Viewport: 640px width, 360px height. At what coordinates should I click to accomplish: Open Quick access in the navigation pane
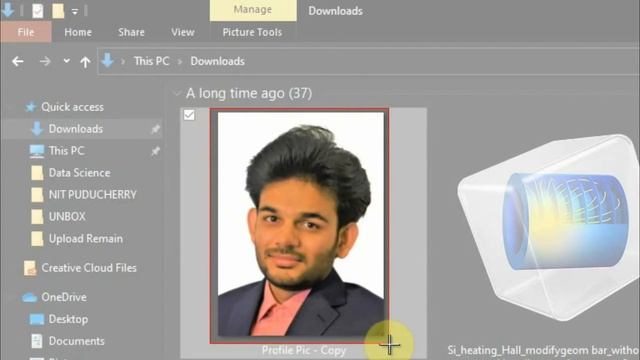pos(72,107)
